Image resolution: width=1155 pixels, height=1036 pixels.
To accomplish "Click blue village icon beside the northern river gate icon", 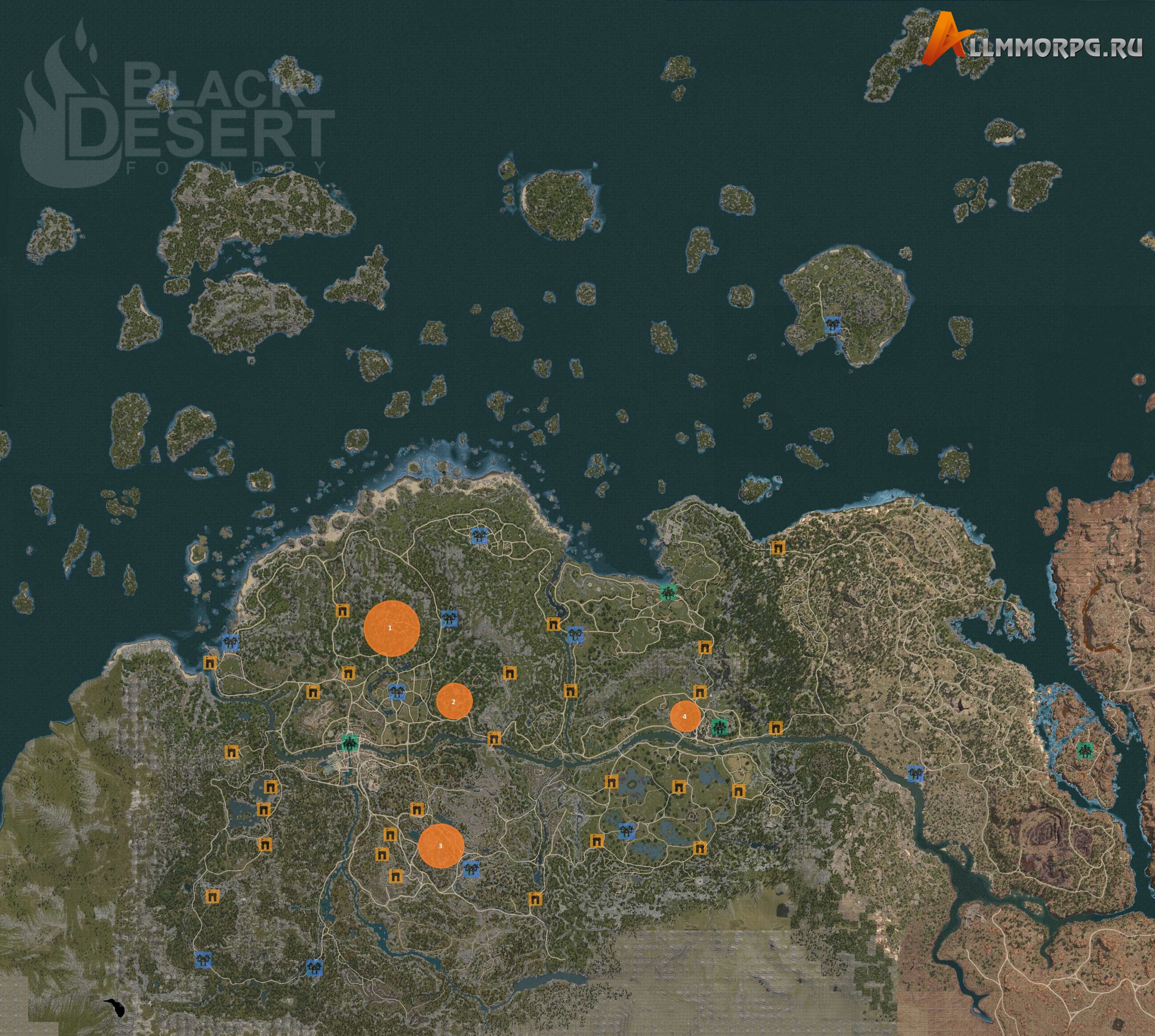I will (576, 634).
